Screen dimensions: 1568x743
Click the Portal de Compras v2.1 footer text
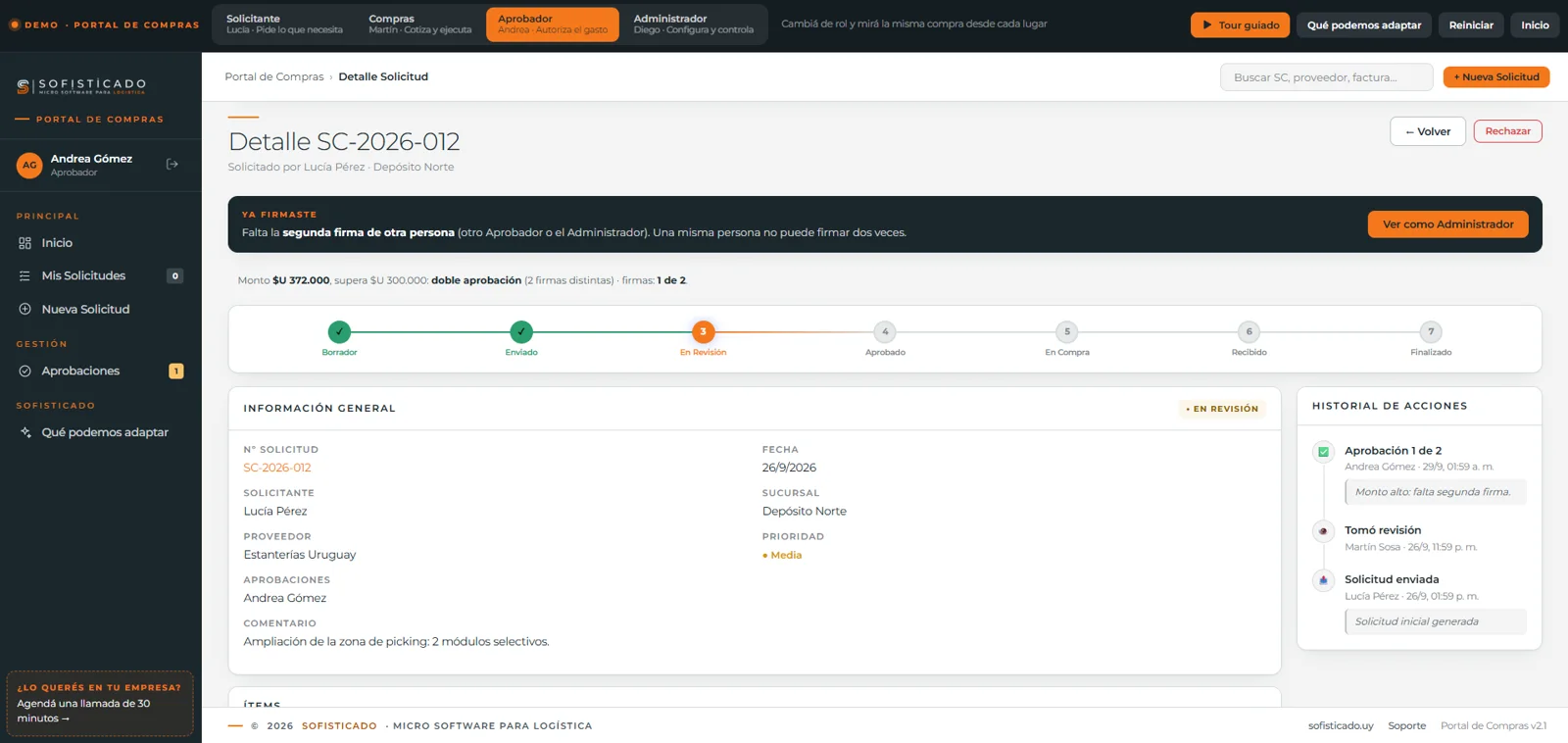(x=1494, y=726)
